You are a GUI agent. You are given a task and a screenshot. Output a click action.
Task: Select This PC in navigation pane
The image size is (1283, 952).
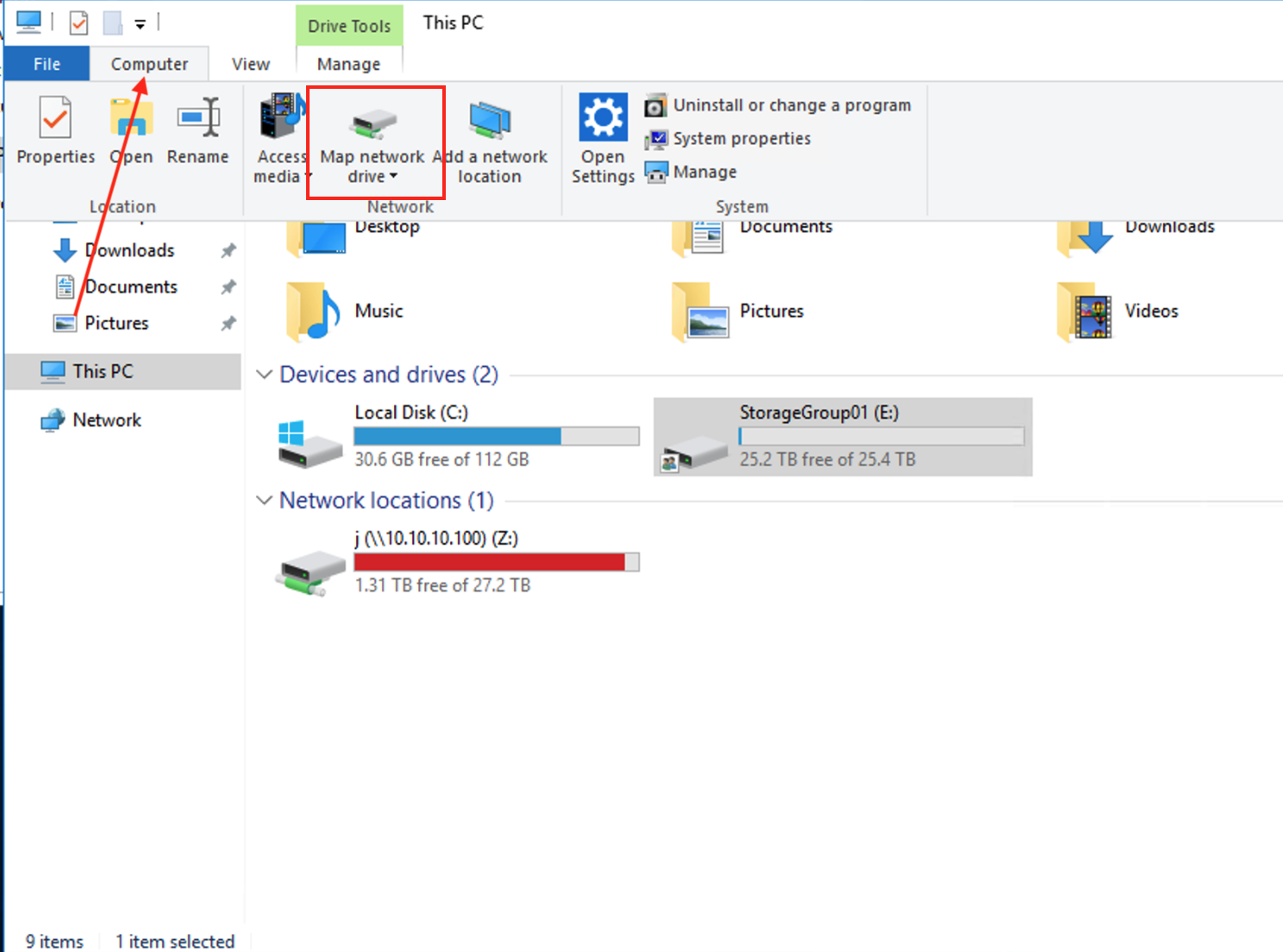(x=123, y=372)
